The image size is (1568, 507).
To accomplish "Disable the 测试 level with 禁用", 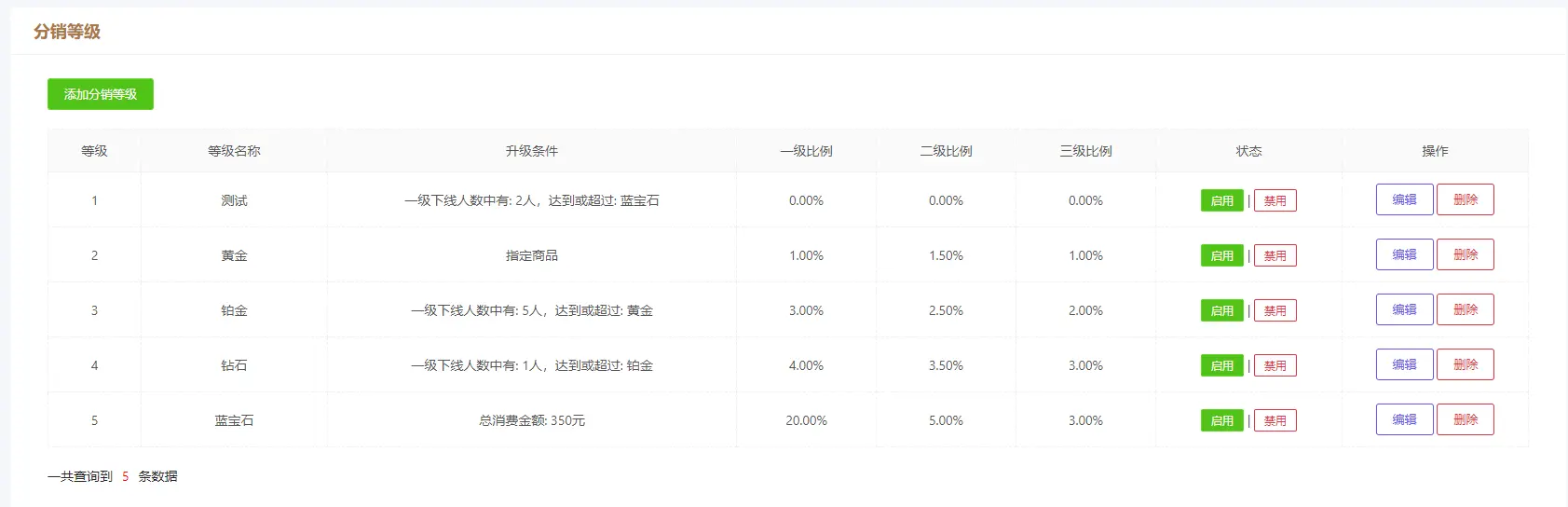I will [x=1275, y=200].
